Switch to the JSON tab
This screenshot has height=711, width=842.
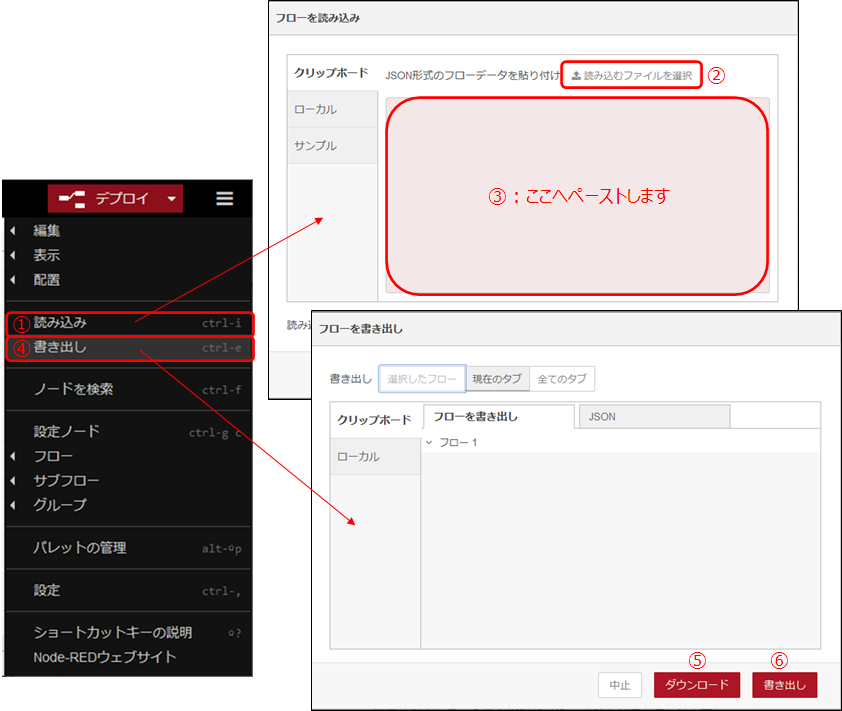click(652, 416)
